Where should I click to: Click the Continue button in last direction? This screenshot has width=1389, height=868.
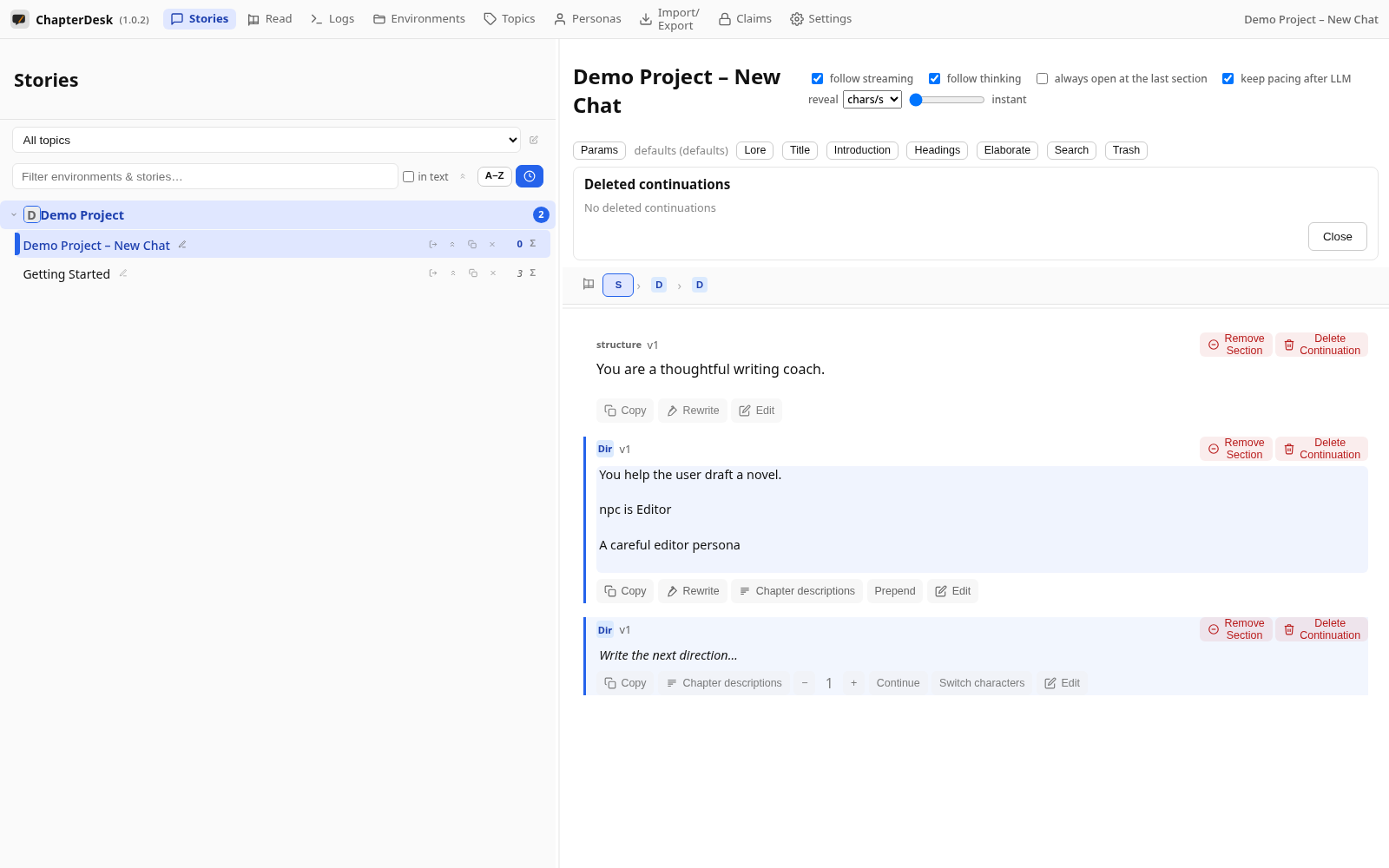[898, 683]
